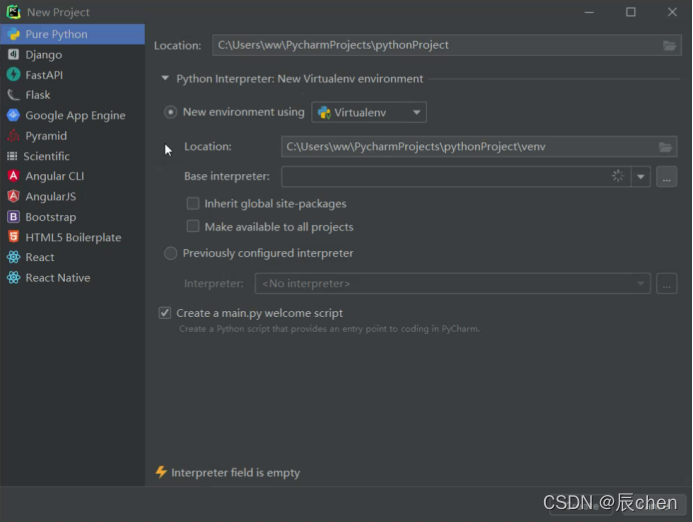Screen dimensions: 693x522
Task: Maximize the New Project window
Action: (x=631, y=12)
